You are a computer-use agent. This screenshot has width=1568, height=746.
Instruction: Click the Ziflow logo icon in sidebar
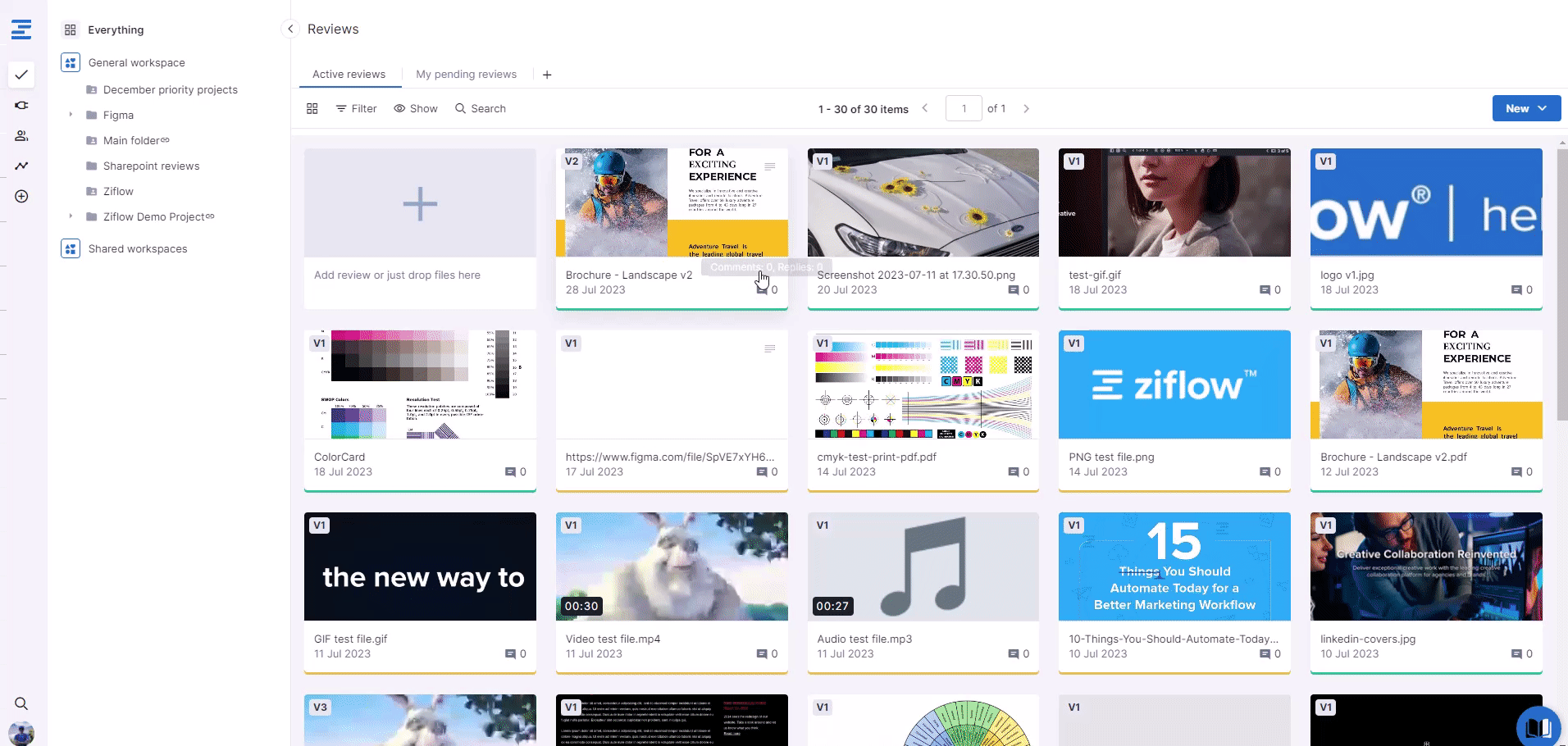point(21,30)
